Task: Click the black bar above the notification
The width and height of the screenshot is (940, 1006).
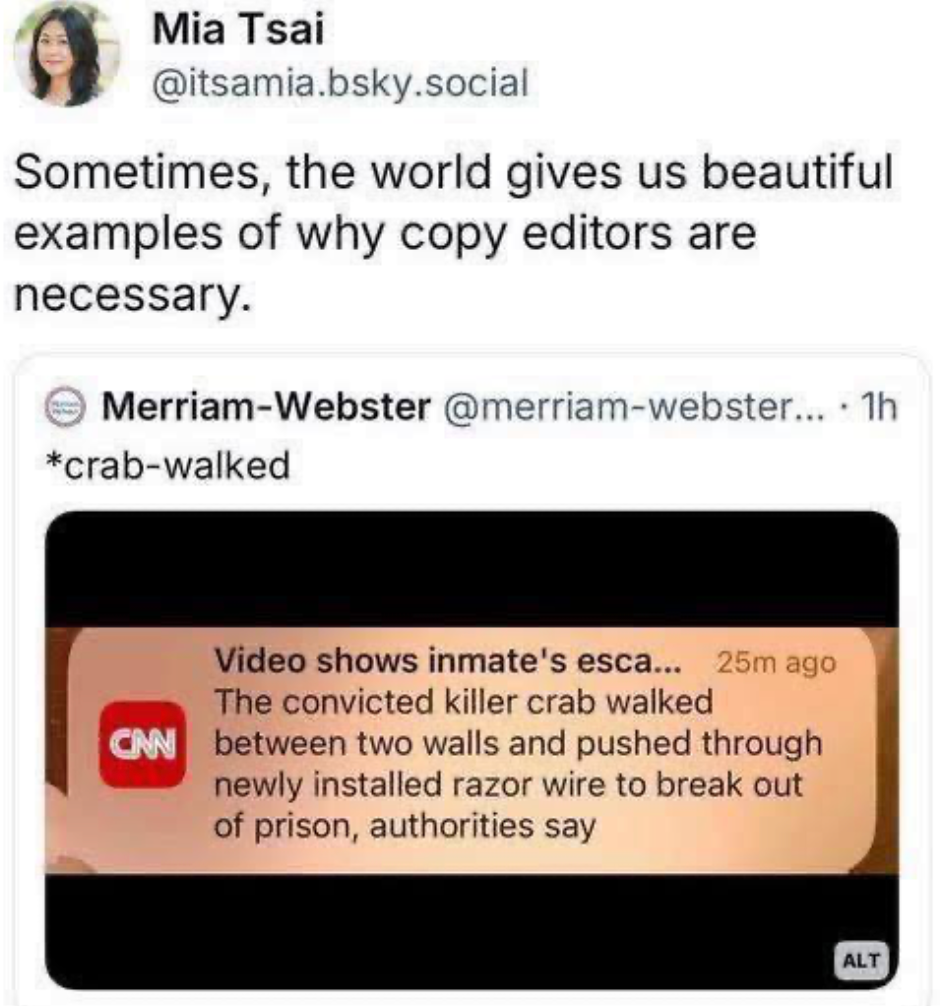Action: pyautogui.click(x=472, y=570)
